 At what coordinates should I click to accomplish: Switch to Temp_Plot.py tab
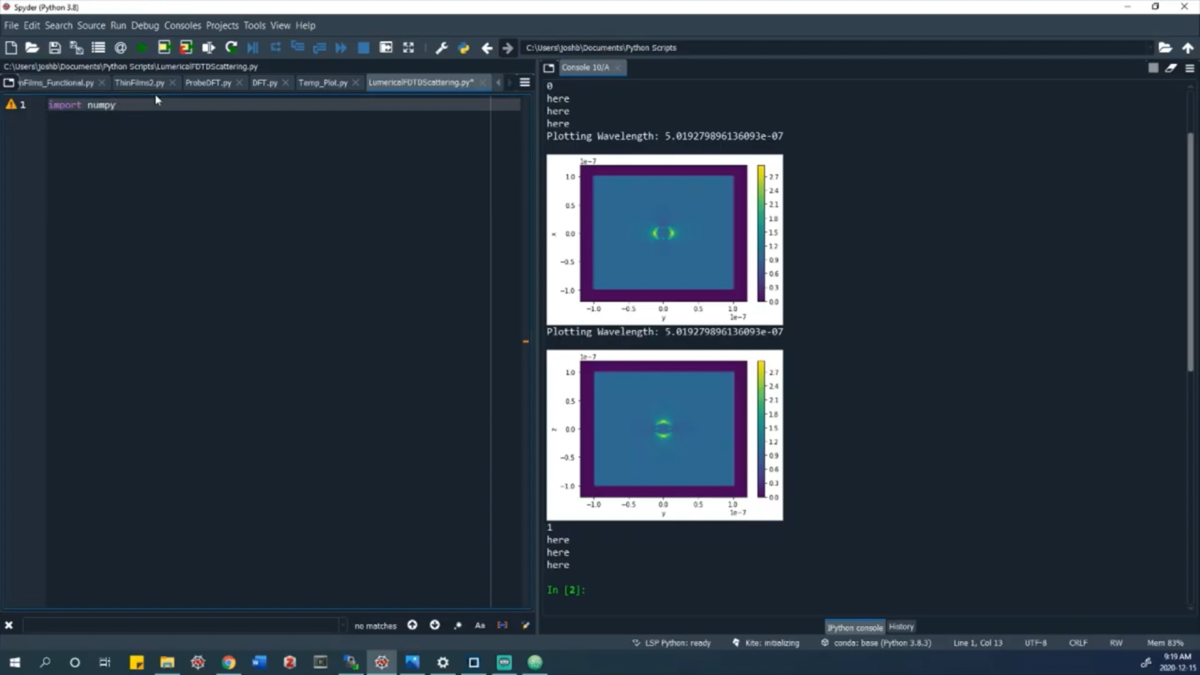(x=323, y=83)
